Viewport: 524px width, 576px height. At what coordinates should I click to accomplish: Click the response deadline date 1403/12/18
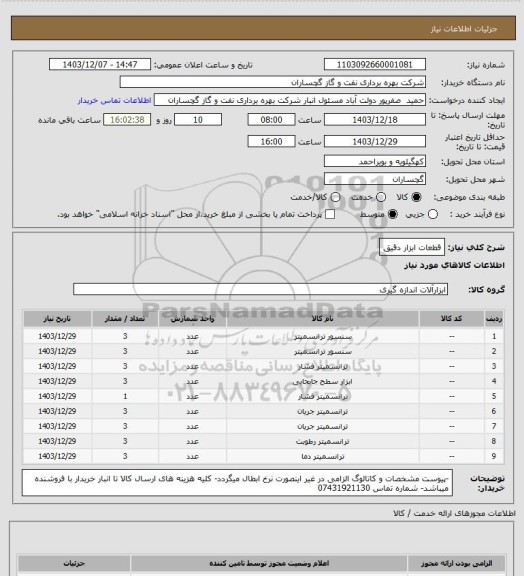tap(375, 119)
